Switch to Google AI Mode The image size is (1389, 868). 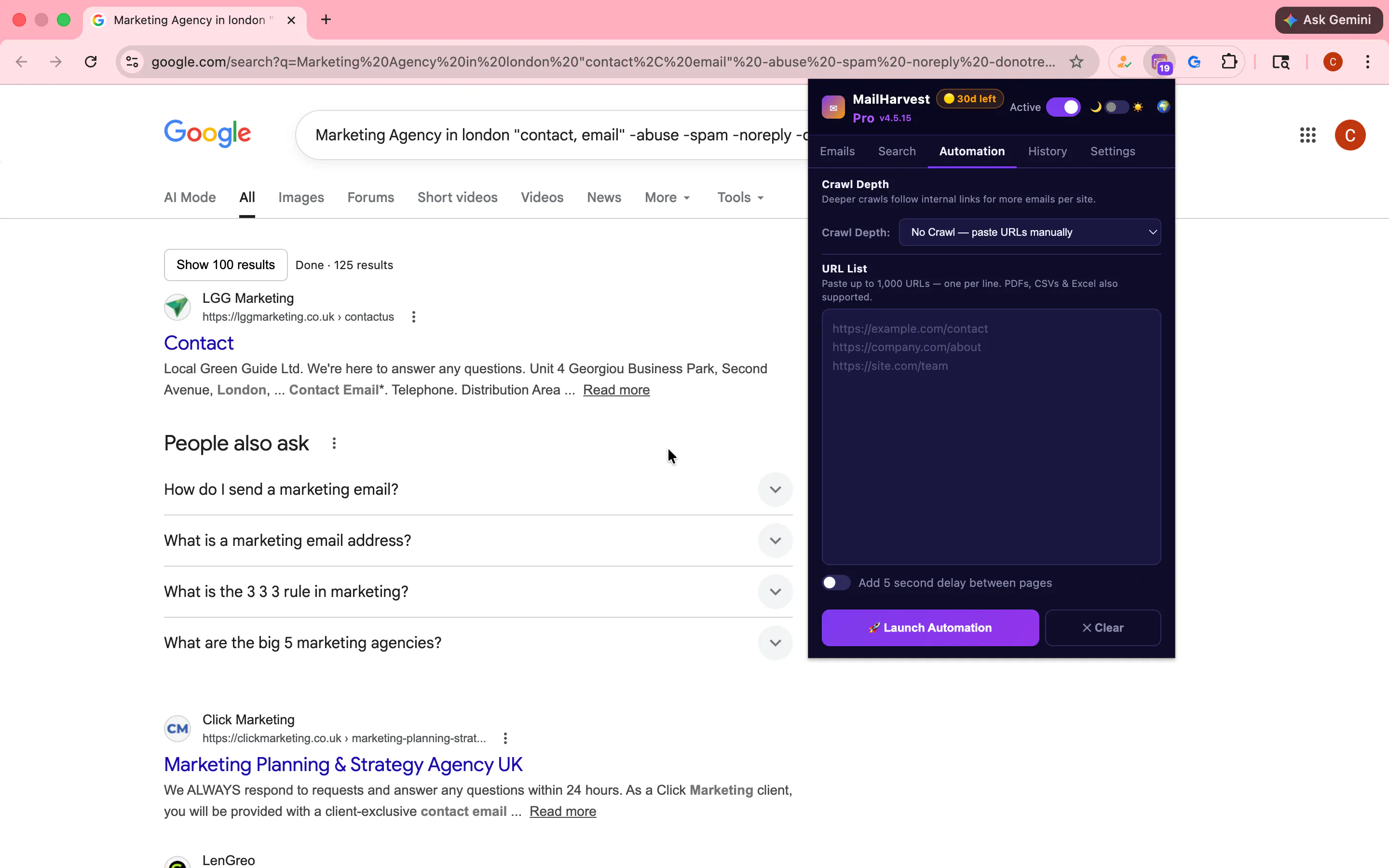pos(190,198)
